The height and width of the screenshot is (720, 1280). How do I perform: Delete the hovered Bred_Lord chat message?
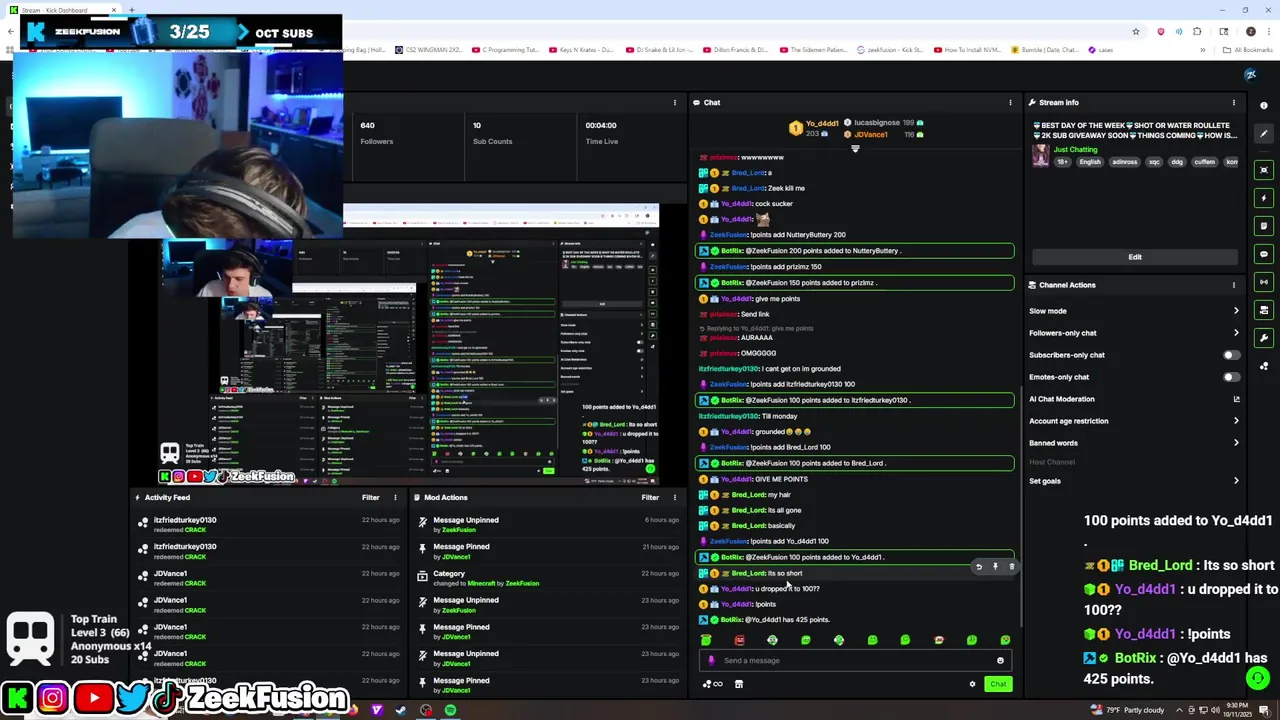pos(1011,567)
